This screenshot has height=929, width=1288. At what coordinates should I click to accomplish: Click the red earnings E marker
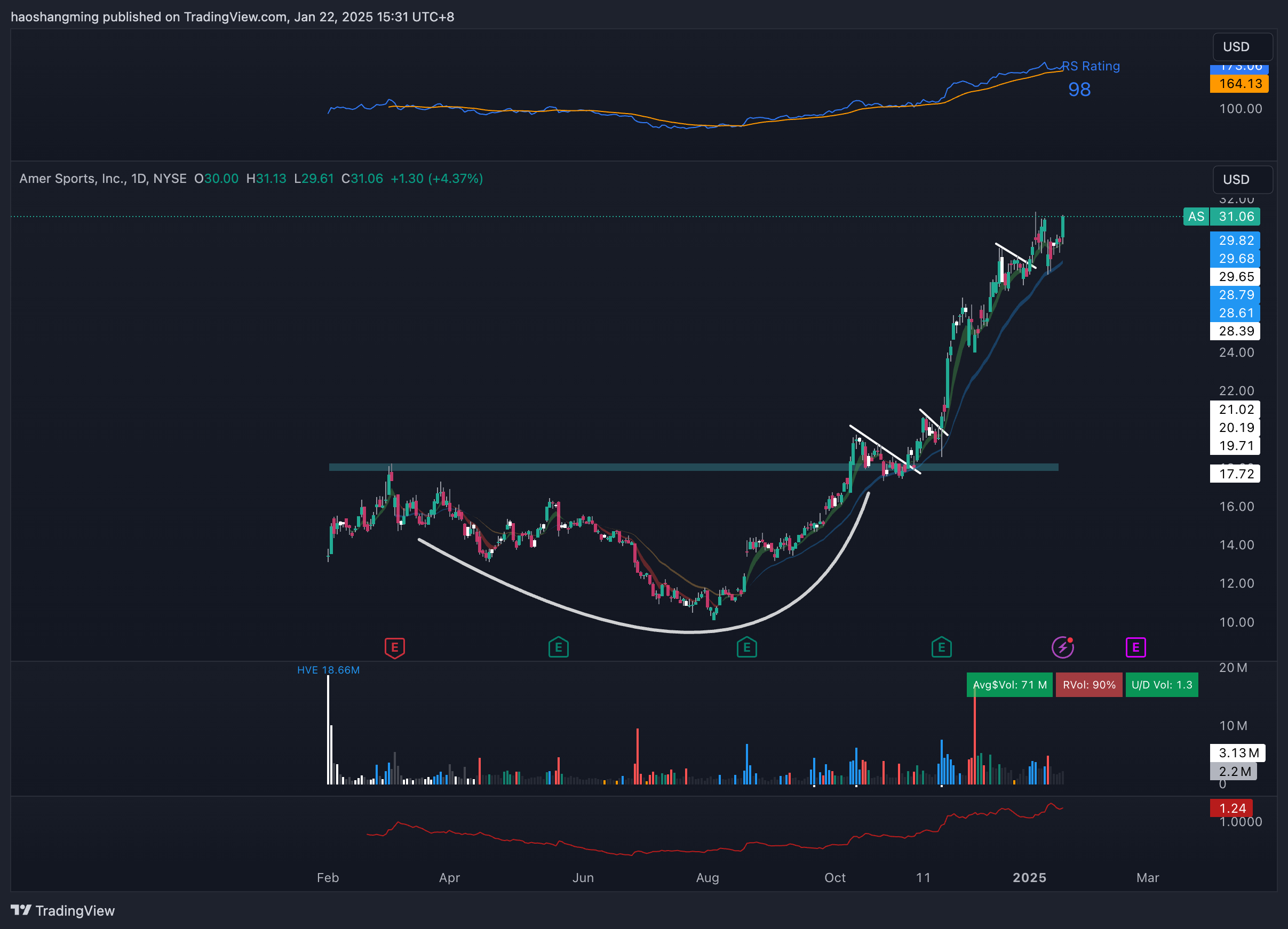tap(395, 647)
